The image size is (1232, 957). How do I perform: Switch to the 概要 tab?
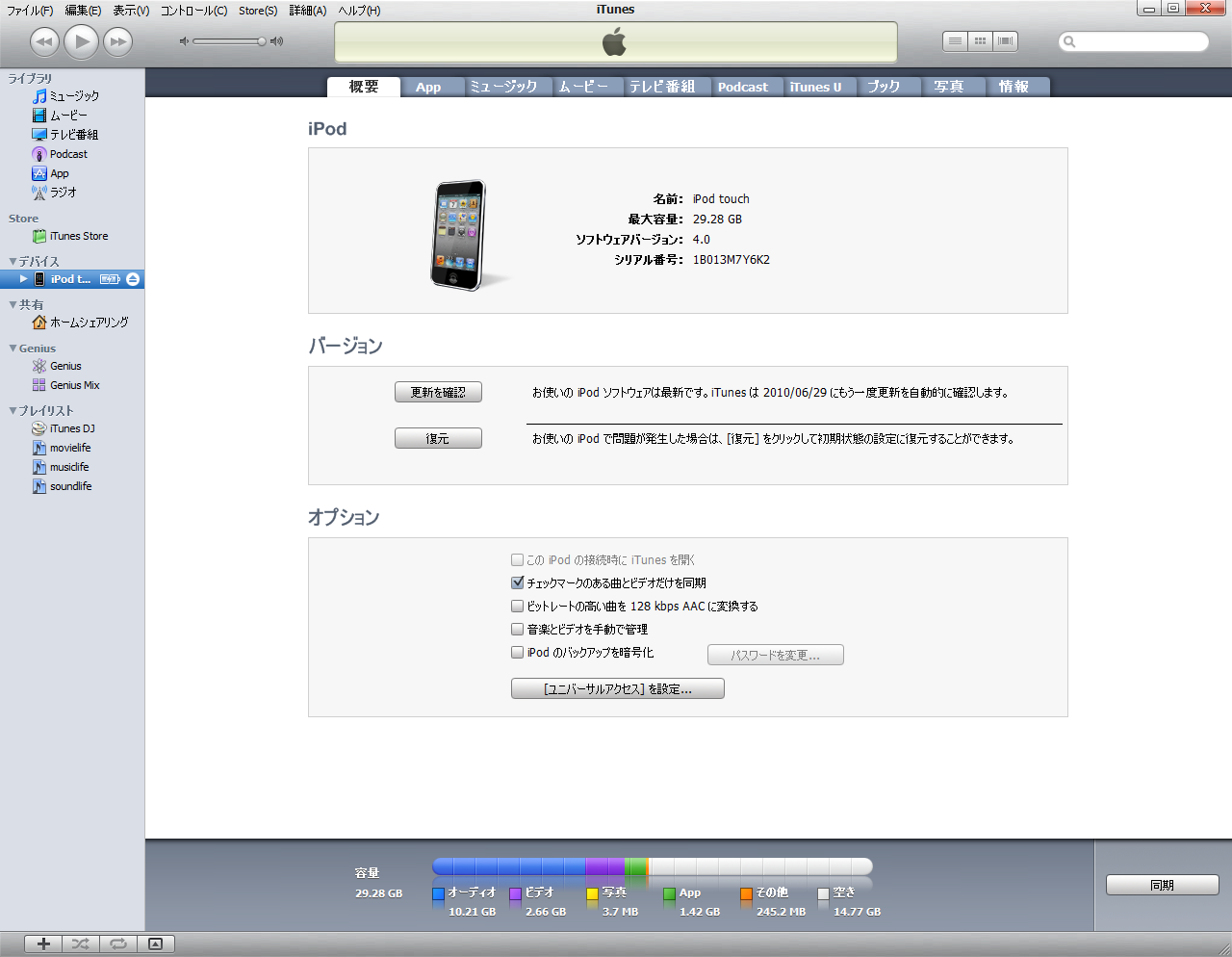click(364, 87)
